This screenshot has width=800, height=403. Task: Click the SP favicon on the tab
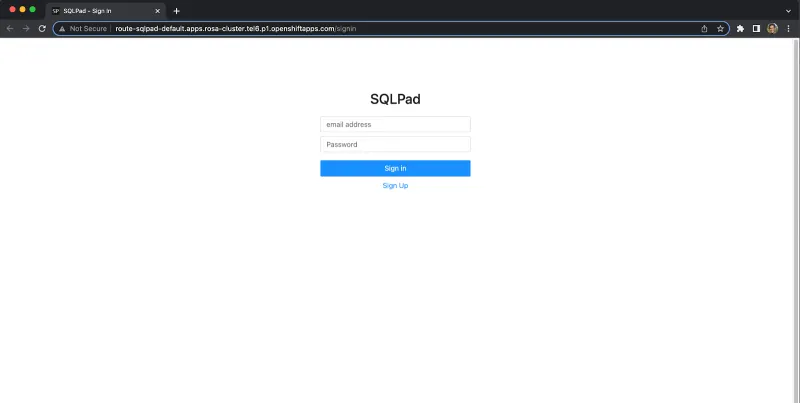coord(56,11)
